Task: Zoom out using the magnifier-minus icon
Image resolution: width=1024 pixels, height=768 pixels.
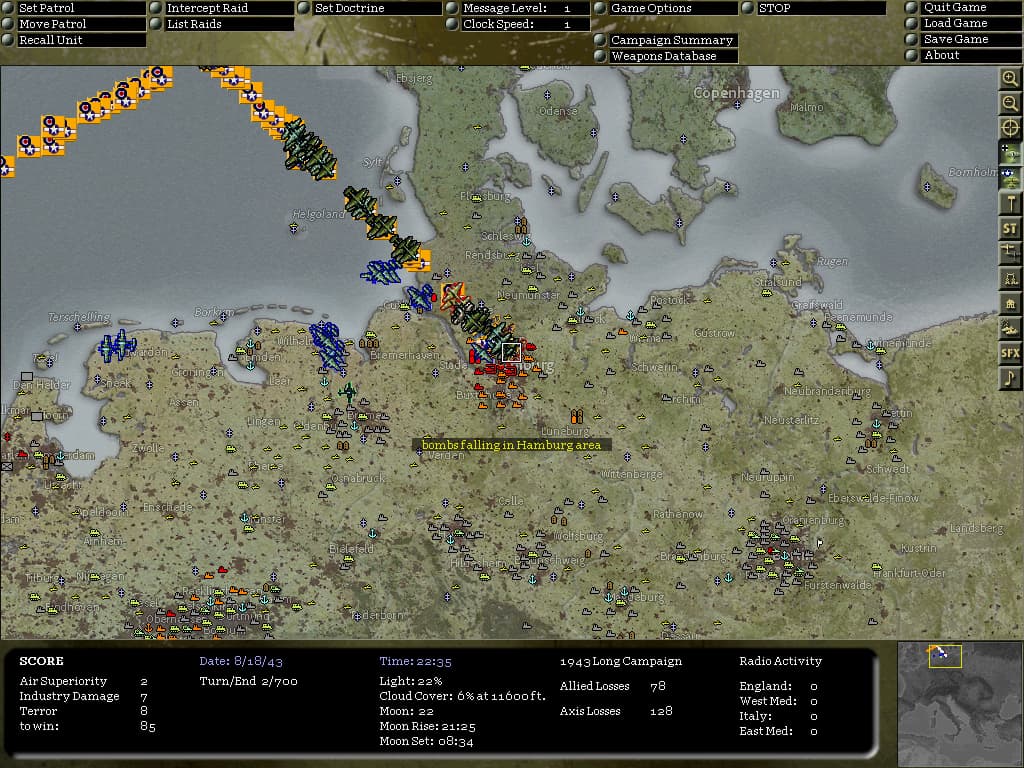Action: pos(1010,103)
